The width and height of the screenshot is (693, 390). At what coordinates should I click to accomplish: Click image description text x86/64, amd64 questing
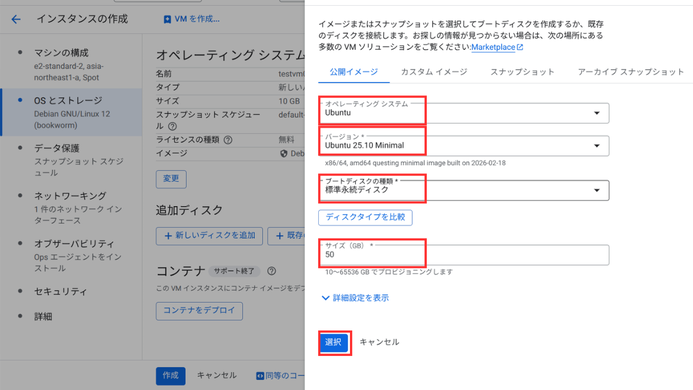click(415, 163)
